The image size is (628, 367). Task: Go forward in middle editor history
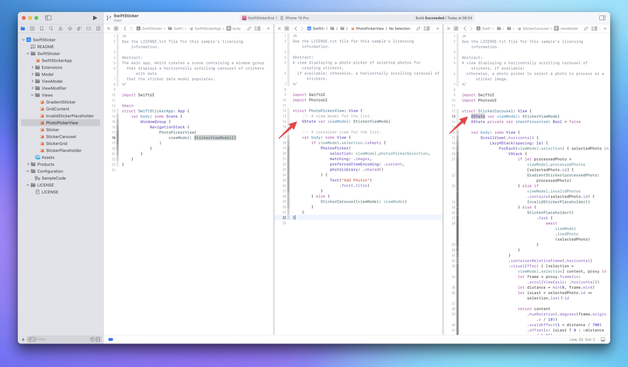pos(302,28)
